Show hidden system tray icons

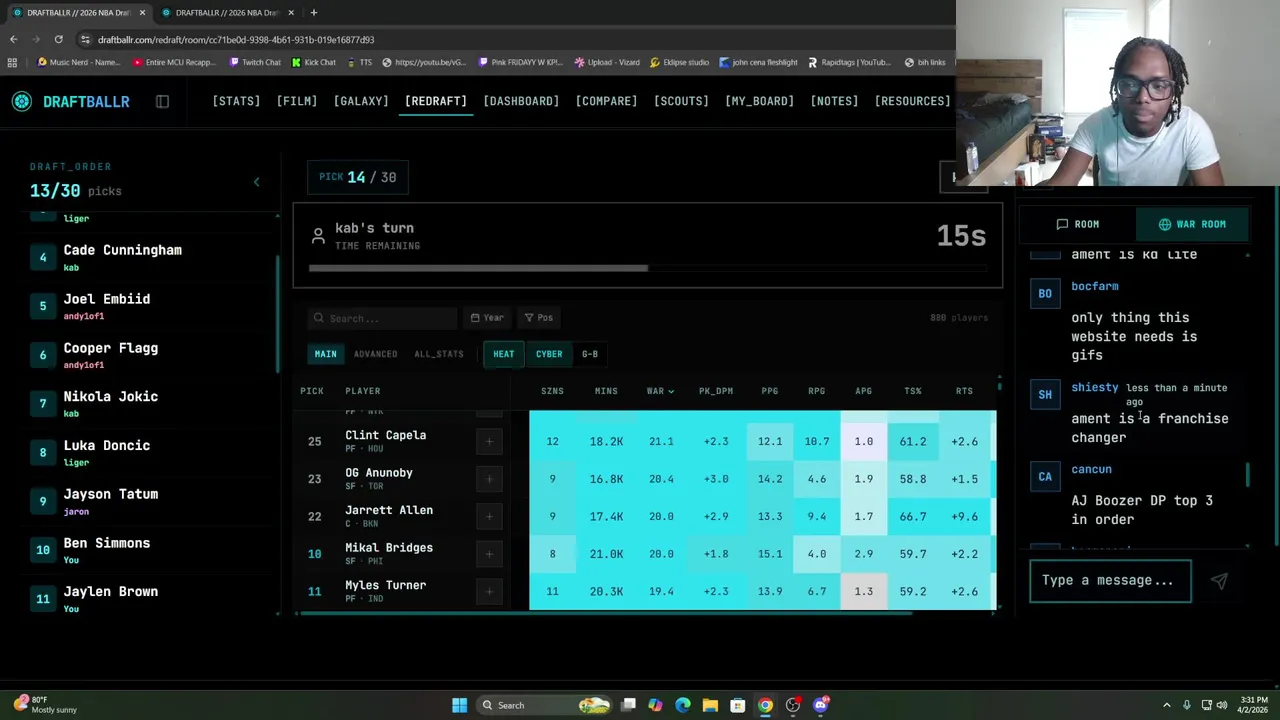click(1166, 705)
